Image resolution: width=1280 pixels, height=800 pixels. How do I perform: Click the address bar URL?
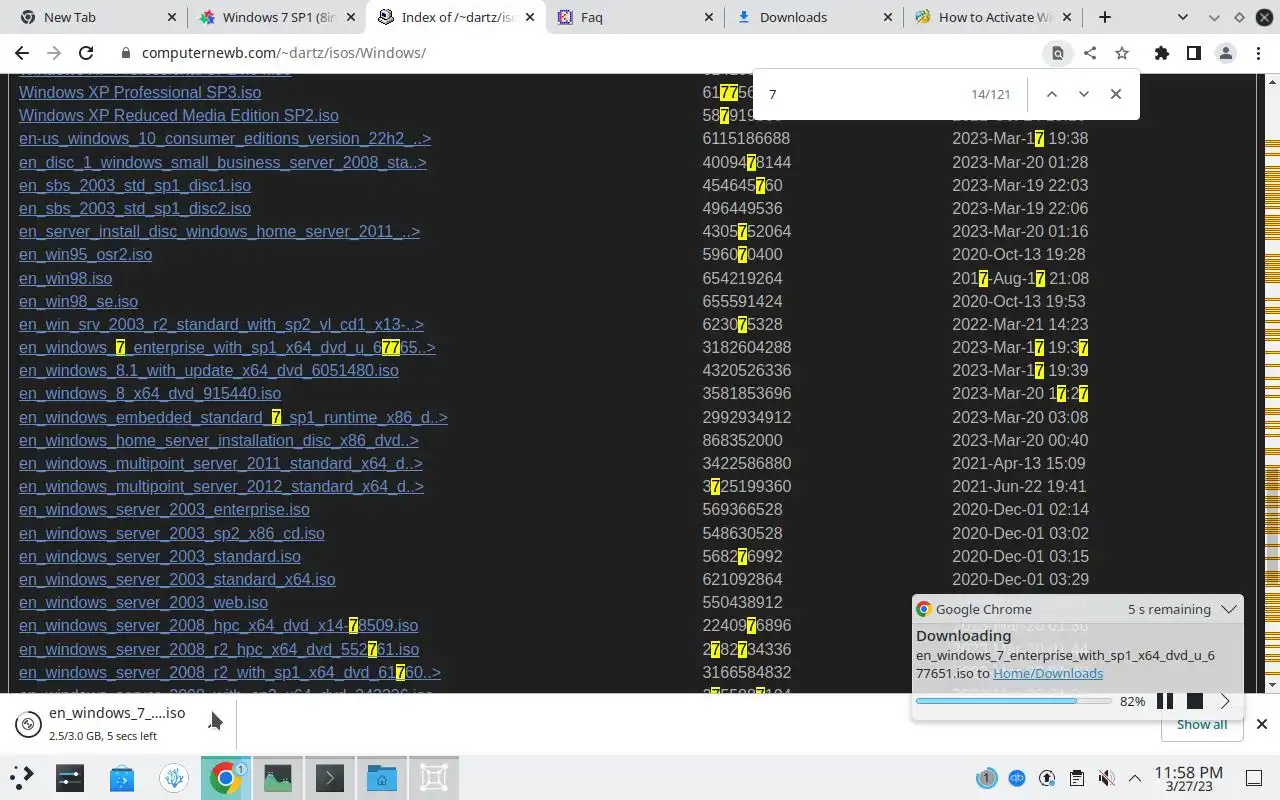[x=284, y=53]
